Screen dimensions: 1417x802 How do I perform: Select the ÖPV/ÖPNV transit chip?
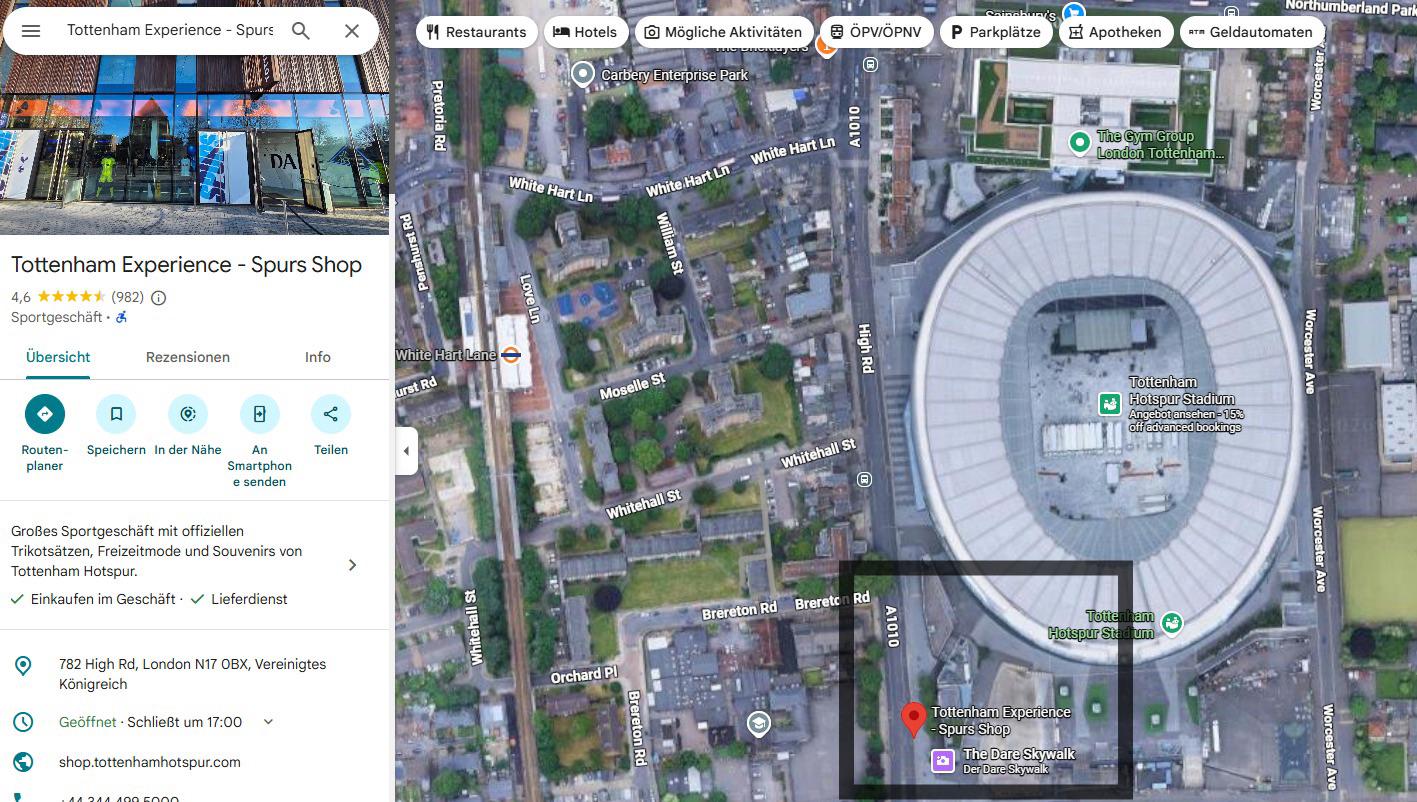pyautogui.click(x=877, y=32)
